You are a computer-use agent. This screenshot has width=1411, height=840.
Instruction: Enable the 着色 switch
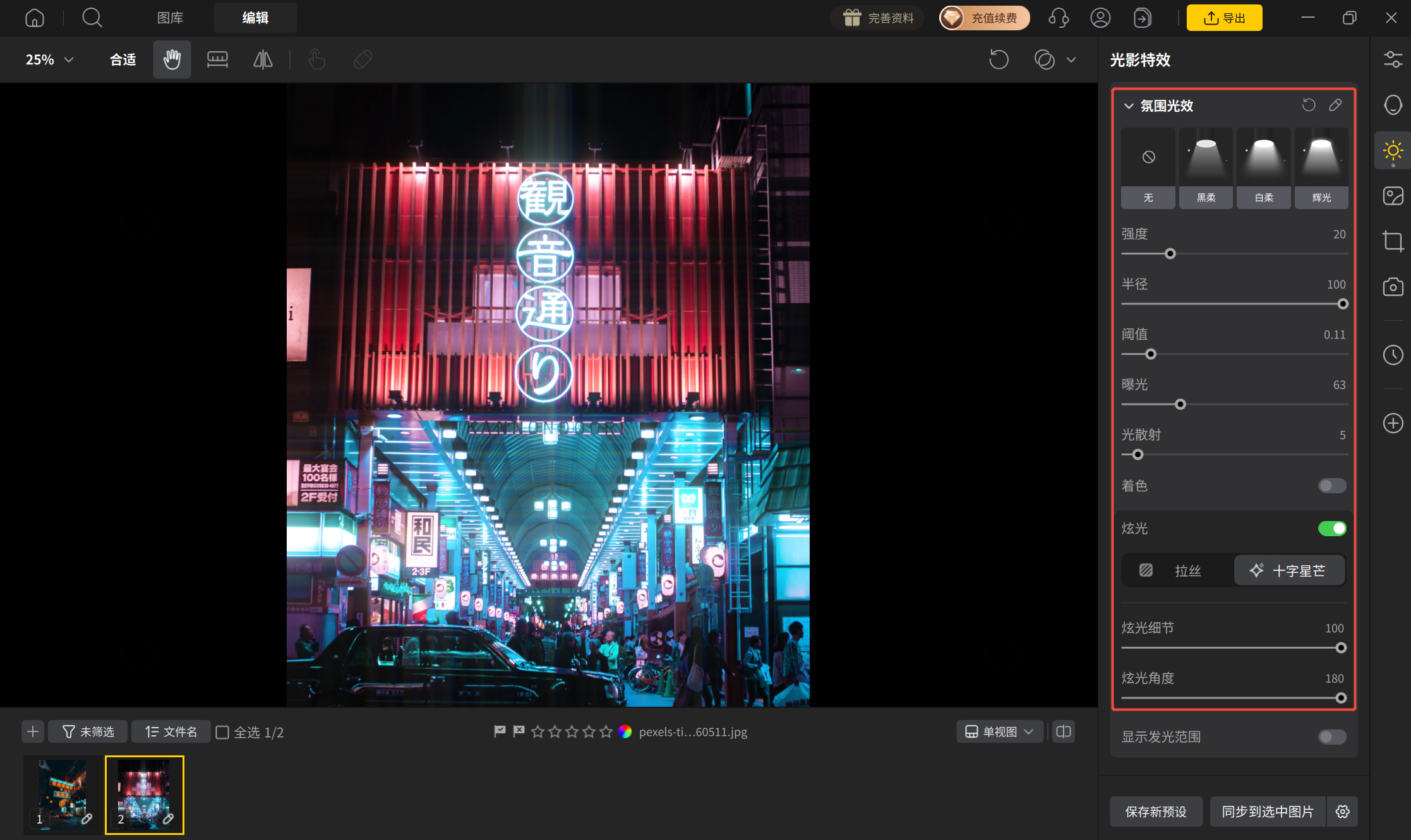pos(1332,486)
